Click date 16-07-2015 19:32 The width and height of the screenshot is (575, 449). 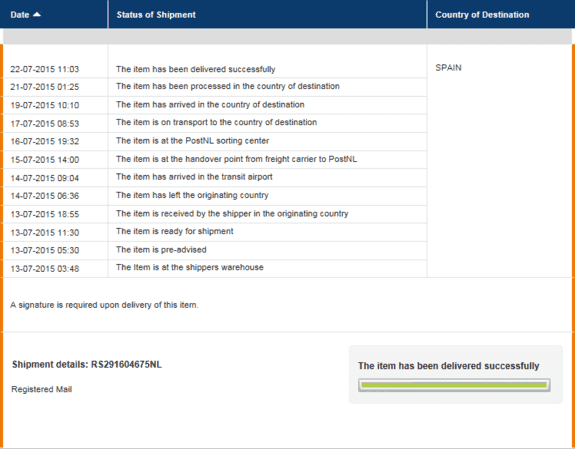[44, 141]
